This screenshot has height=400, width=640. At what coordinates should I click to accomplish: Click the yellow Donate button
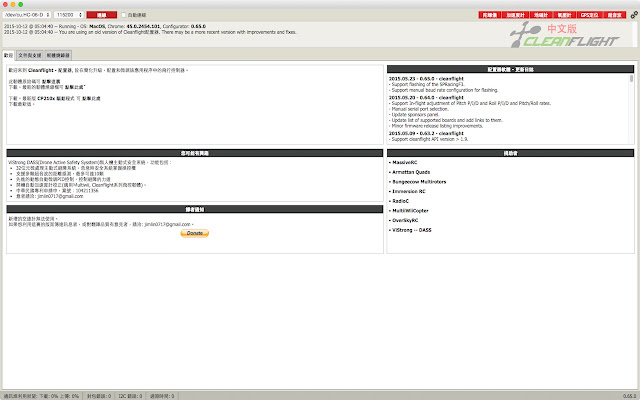195,233
